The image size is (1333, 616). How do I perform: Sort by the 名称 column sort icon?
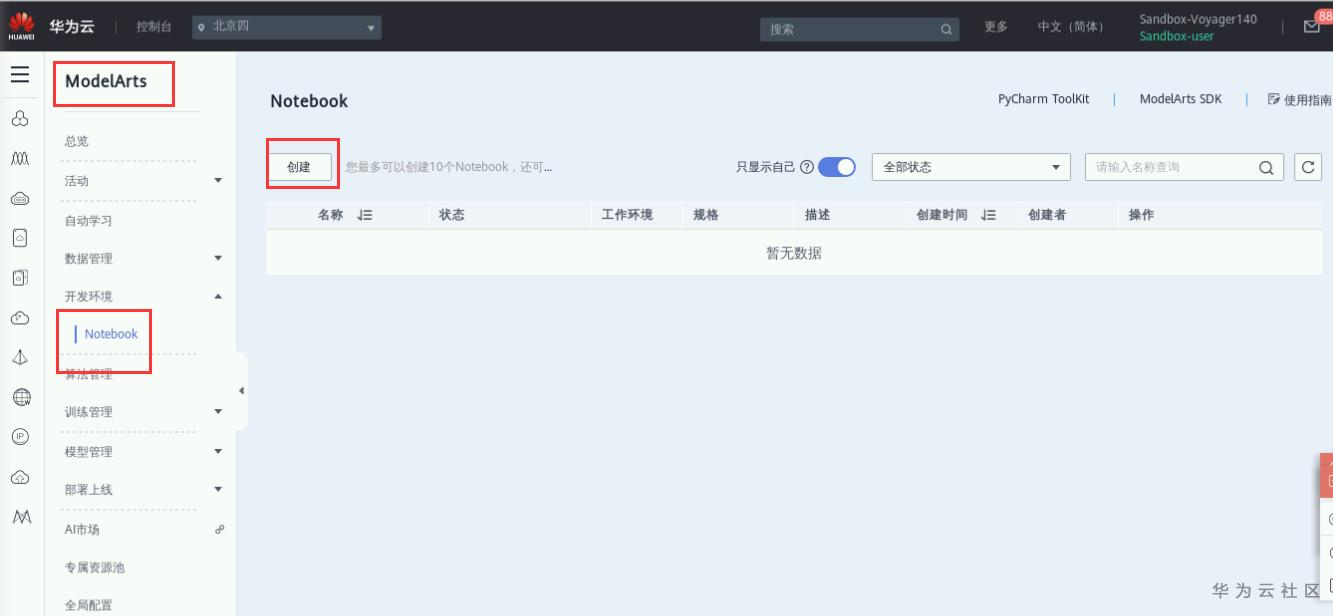pos(365,215)
